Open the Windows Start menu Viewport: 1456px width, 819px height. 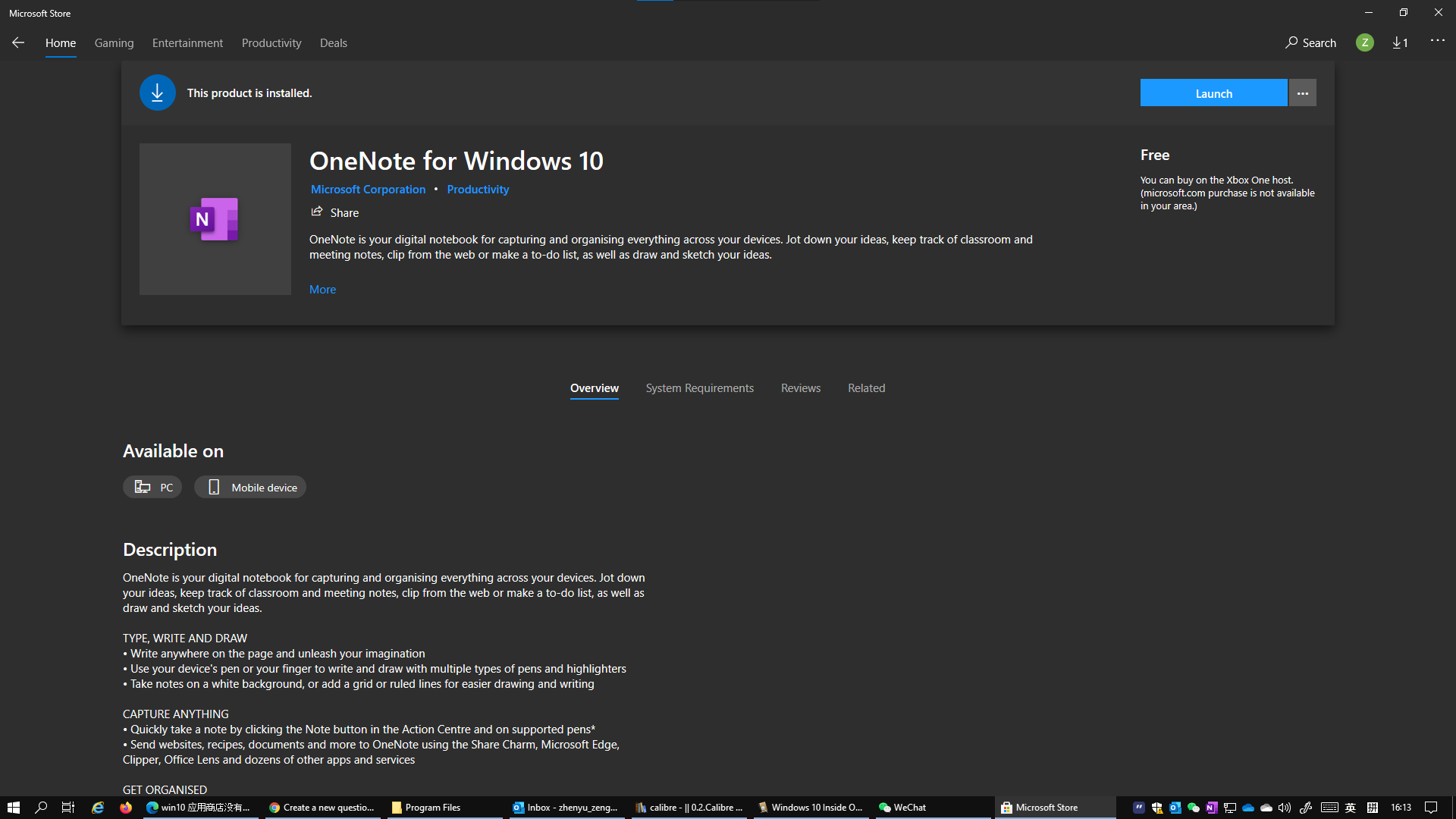click(x=14, y=808)
